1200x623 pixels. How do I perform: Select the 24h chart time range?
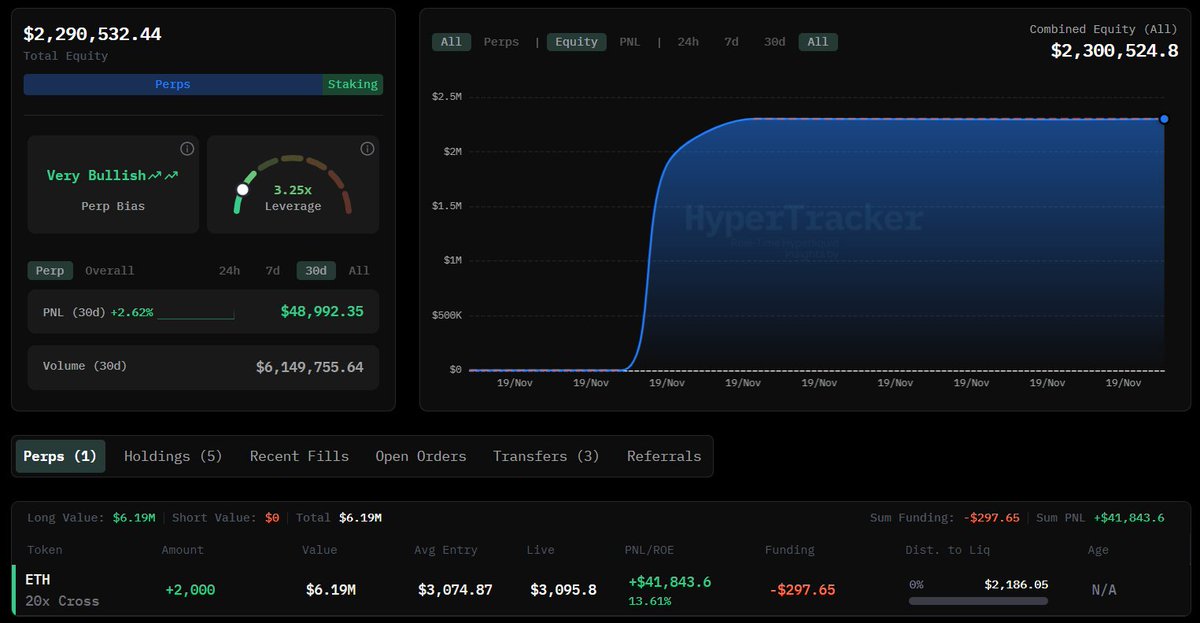pyautogui.click(x=688, y=41)
